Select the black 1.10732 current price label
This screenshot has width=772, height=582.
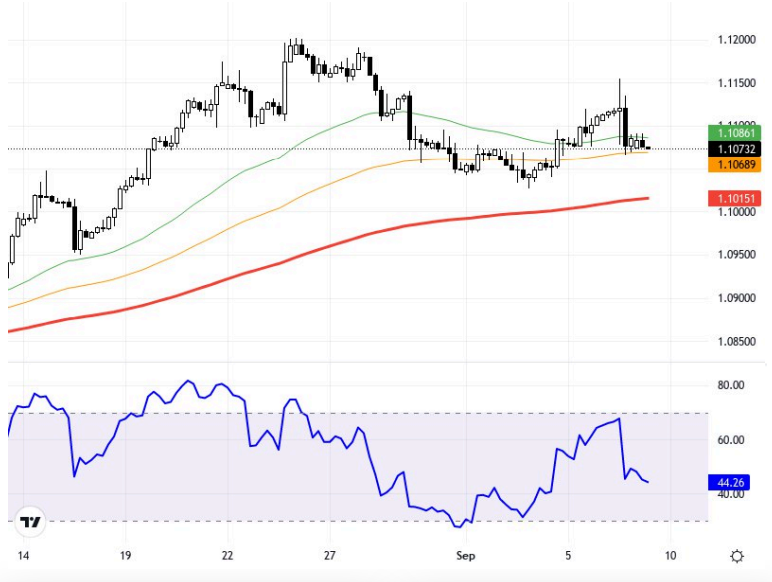click(735, 149)
